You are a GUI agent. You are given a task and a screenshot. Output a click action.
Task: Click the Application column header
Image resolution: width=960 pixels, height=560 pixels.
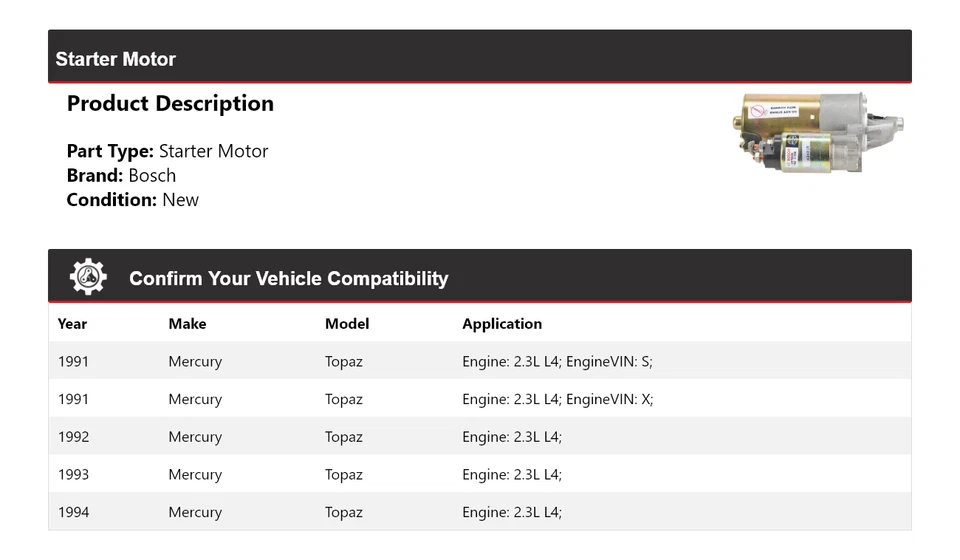pos(502,324)
